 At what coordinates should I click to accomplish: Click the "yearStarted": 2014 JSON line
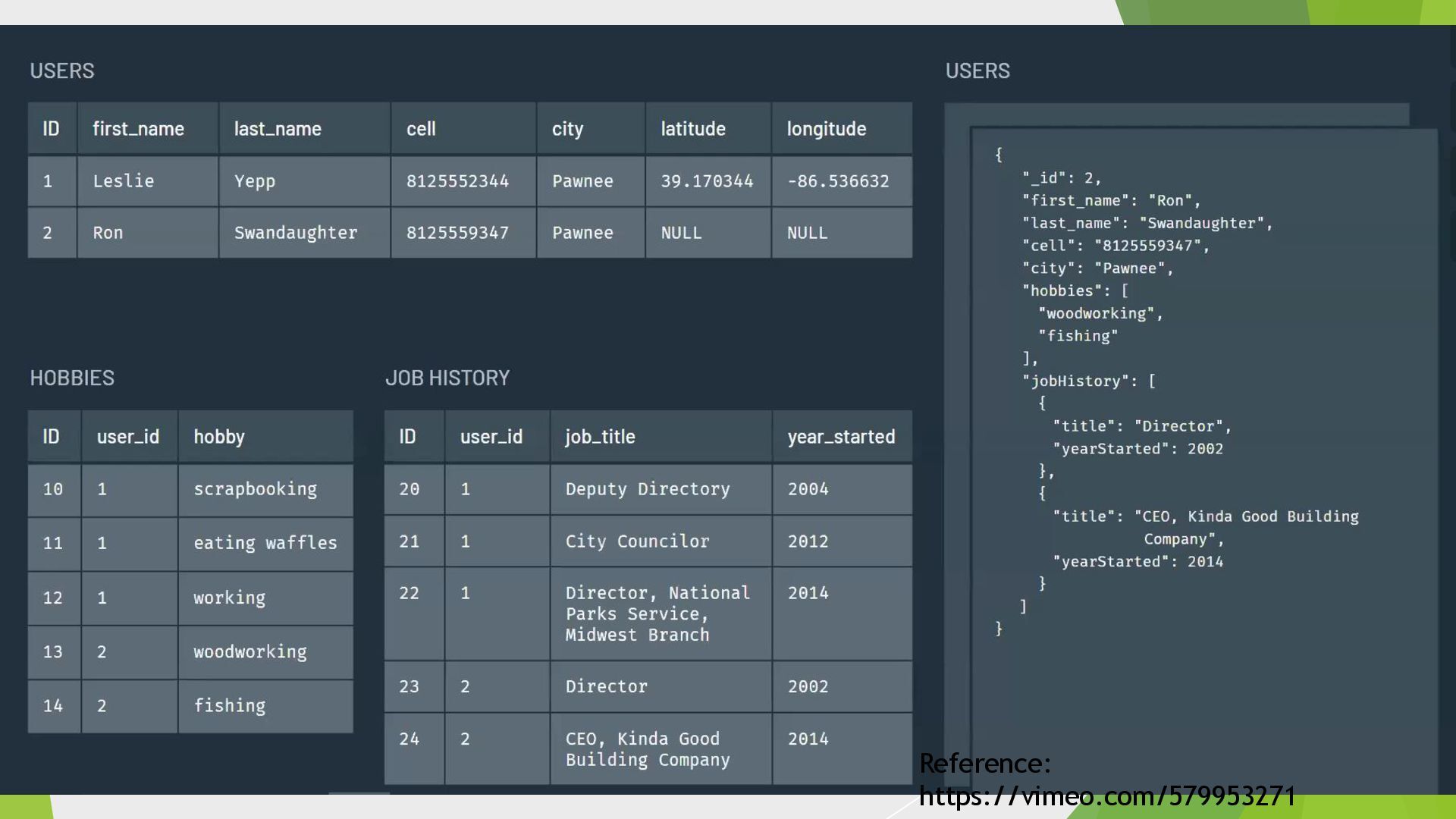point(1138,562)
